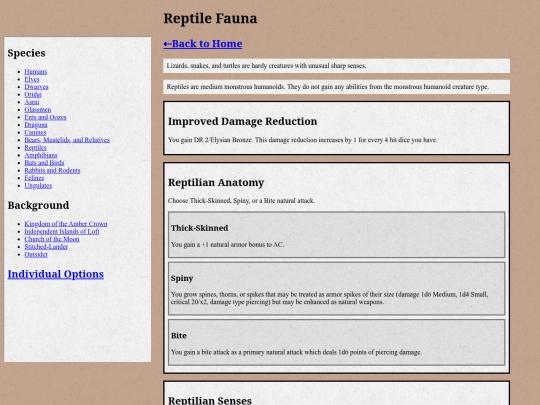Click the Reptile Fauna page title
Screen dimensions: 540x405
click(x=210, y=18)
